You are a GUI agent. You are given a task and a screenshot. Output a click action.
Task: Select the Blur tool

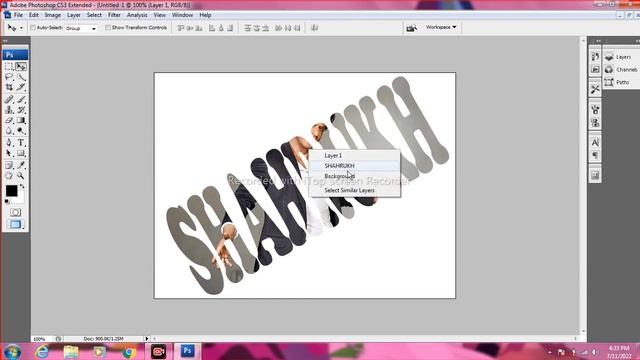[9, 131]
